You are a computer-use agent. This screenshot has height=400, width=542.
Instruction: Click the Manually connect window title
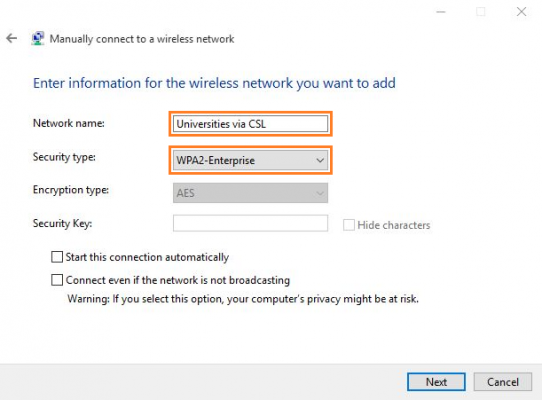pyautogui.click(x=142, y=39)
